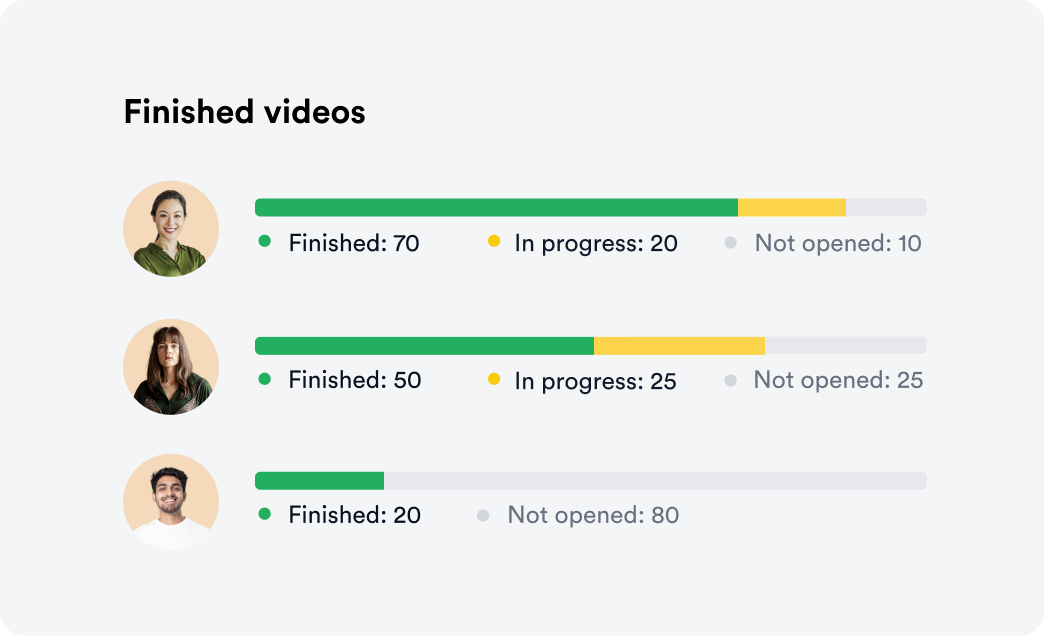Click the Finished videos heading
The width and height of the screenshot is (1044, 636).
244,111
